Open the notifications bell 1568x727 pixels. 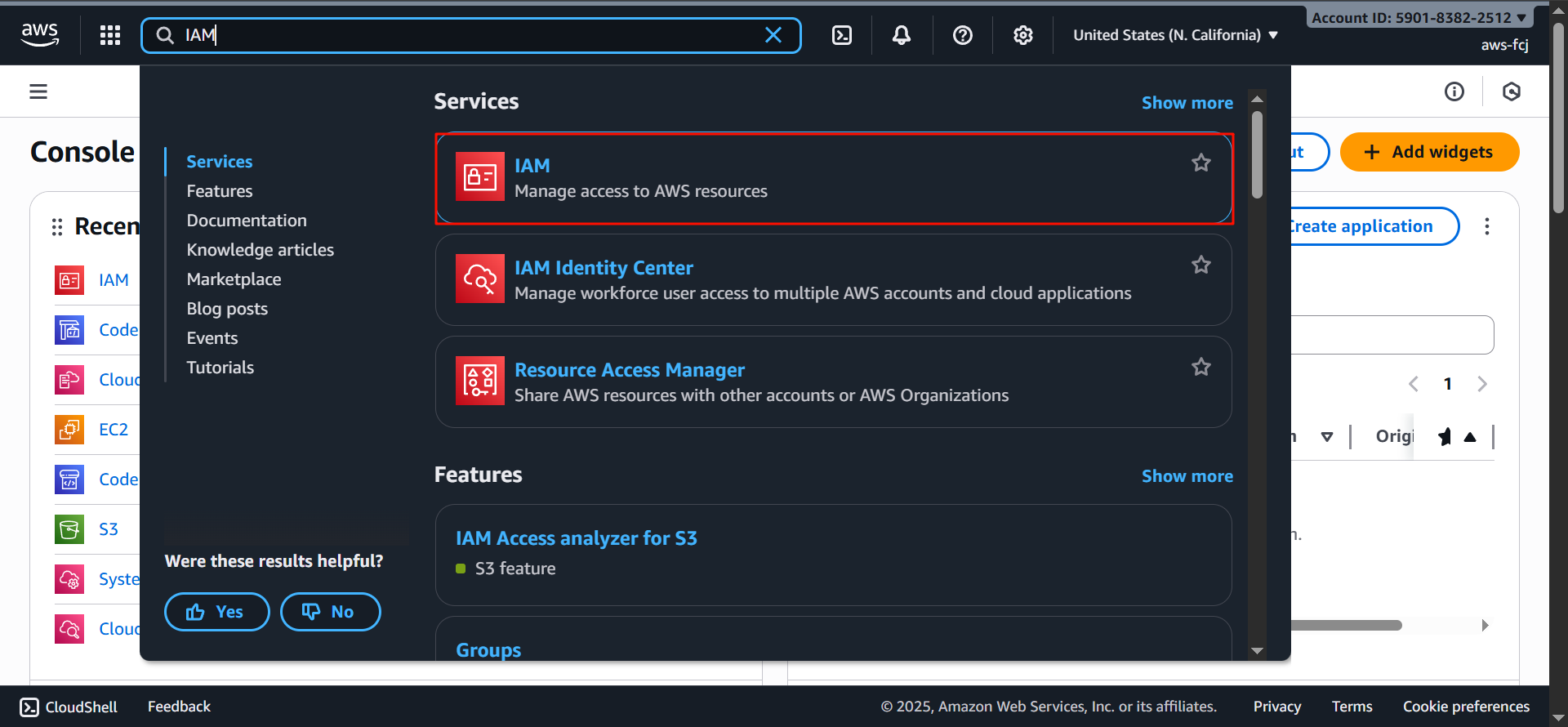902,35
